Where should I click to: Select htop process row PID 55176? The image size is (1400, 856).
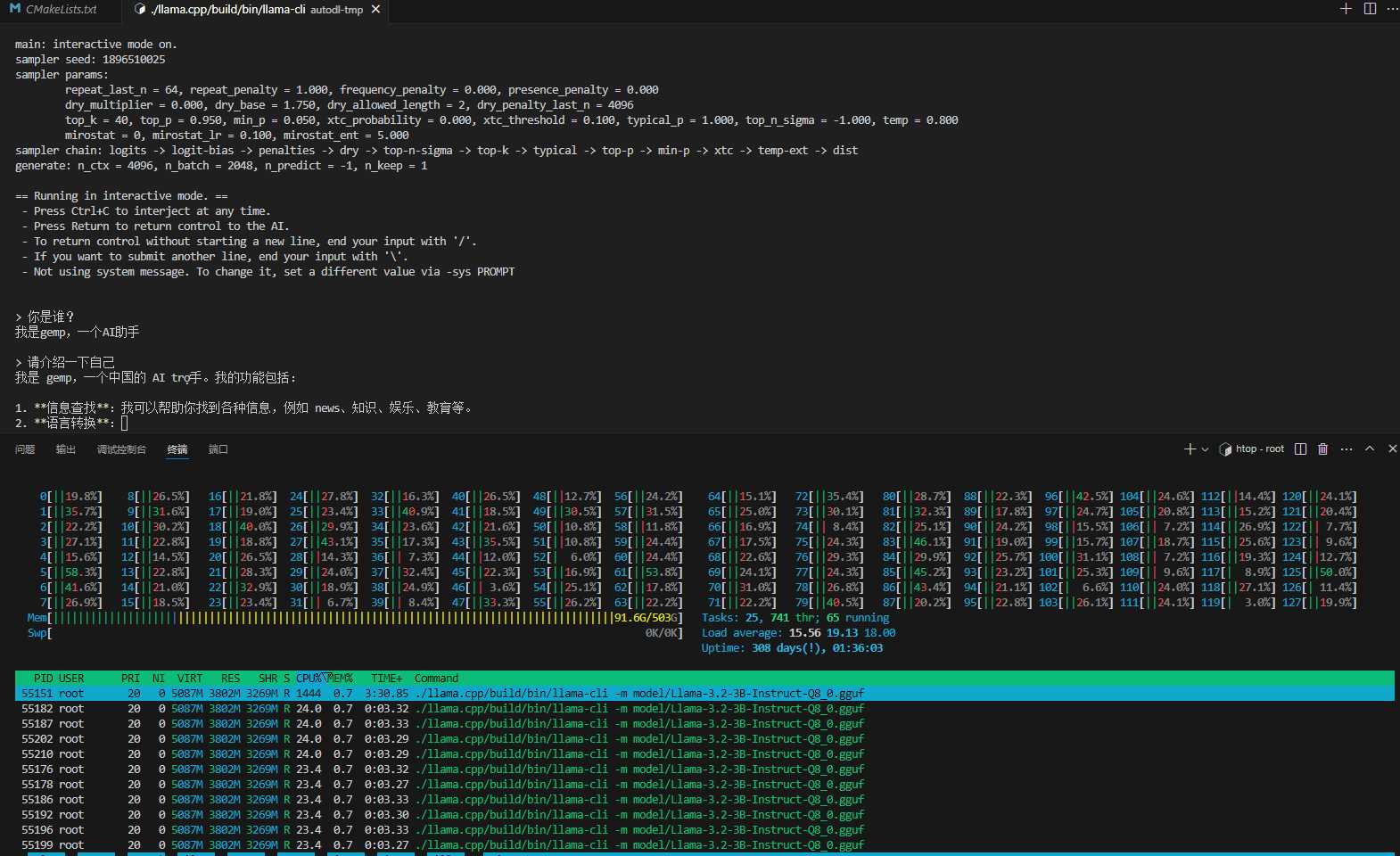coord(704,770)
